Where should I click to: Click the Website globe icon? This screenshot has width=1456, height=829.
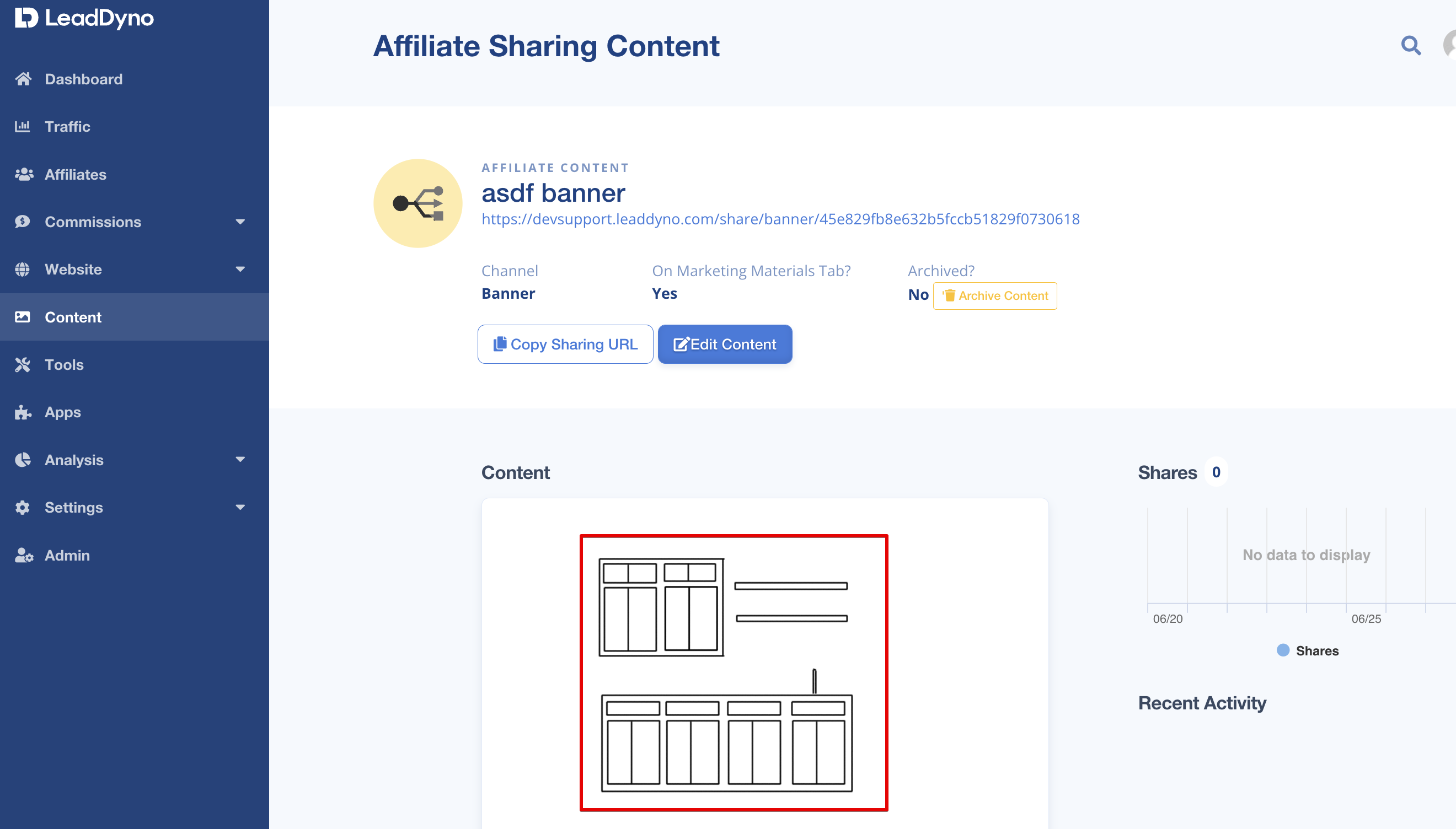23,270
